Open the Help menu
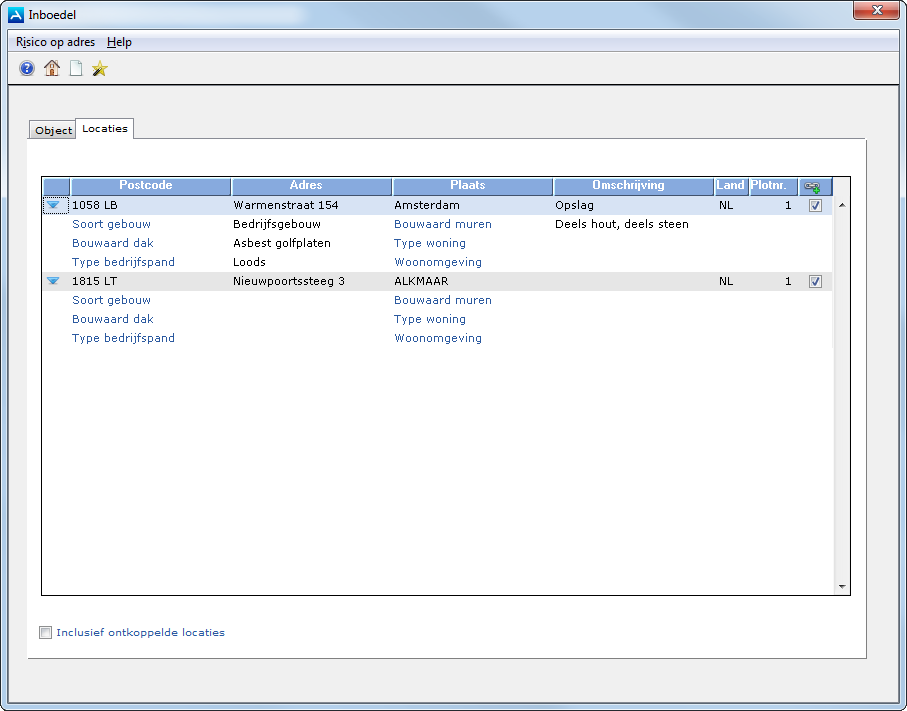907x711 pixels. (x=119, y=42)
